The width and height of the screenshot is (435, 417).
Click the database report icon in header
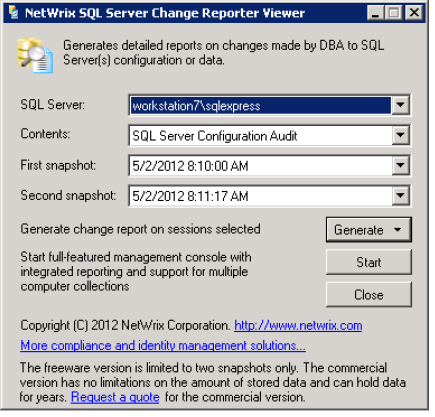pyautogui.click(x=35, y=55)
